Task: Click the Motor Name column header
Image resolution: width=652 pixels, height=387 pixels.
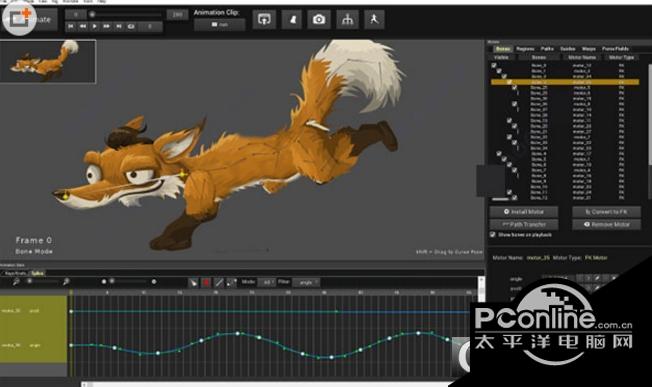Action: 582,57
